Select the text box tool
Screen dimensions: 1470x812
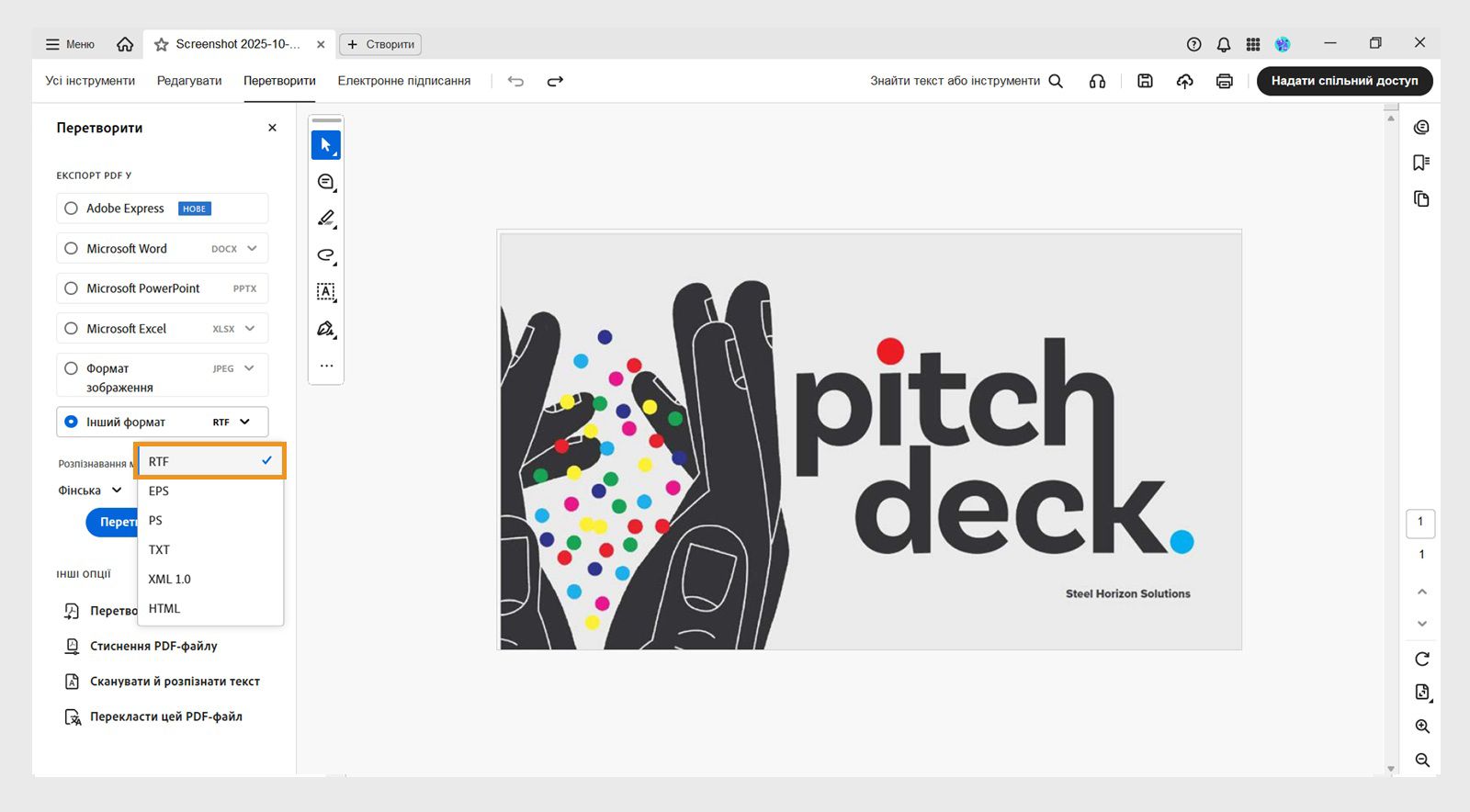(326, 292)
